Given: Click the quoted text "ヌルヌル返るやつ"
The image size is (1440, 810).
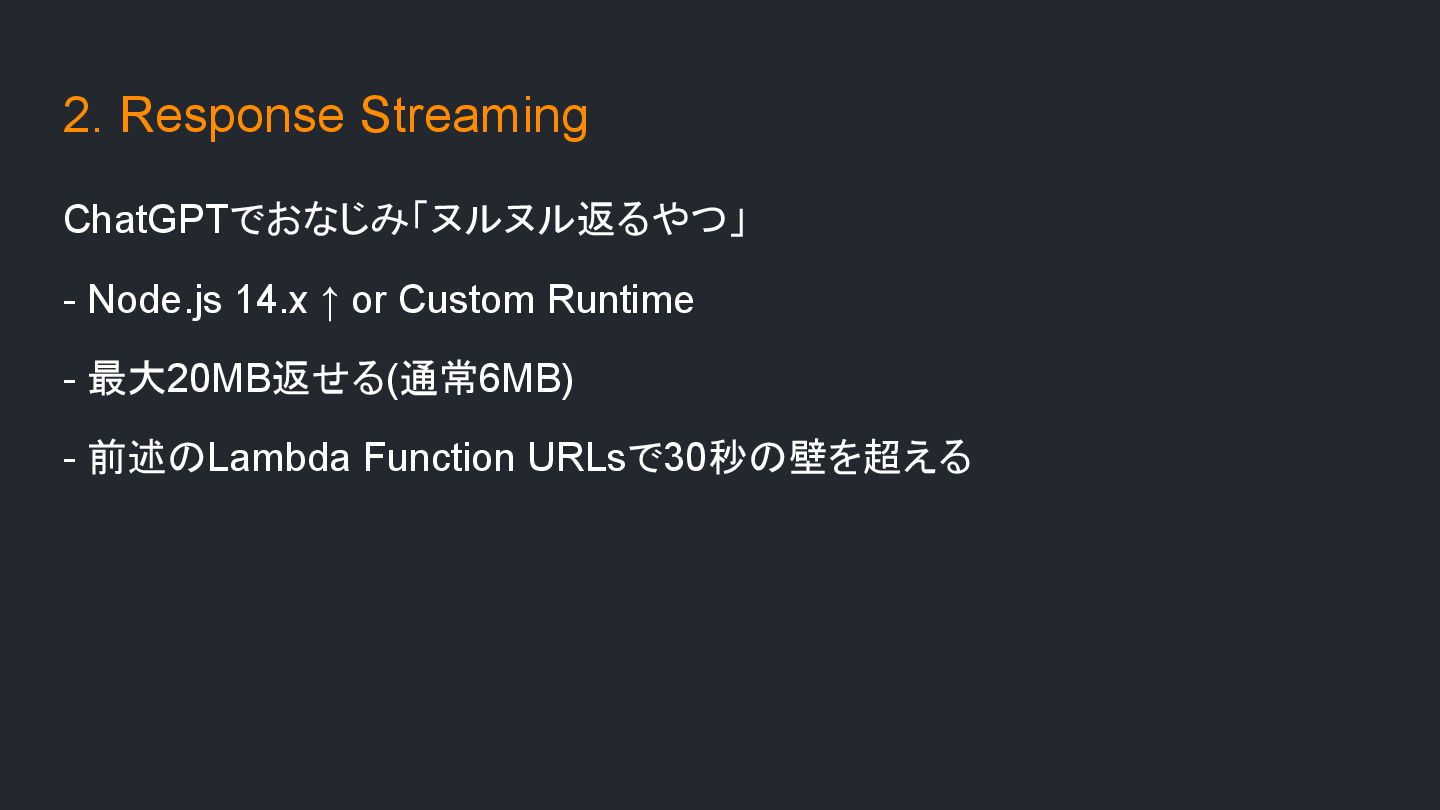Looking at the screenshot, I should coord(577,220).
